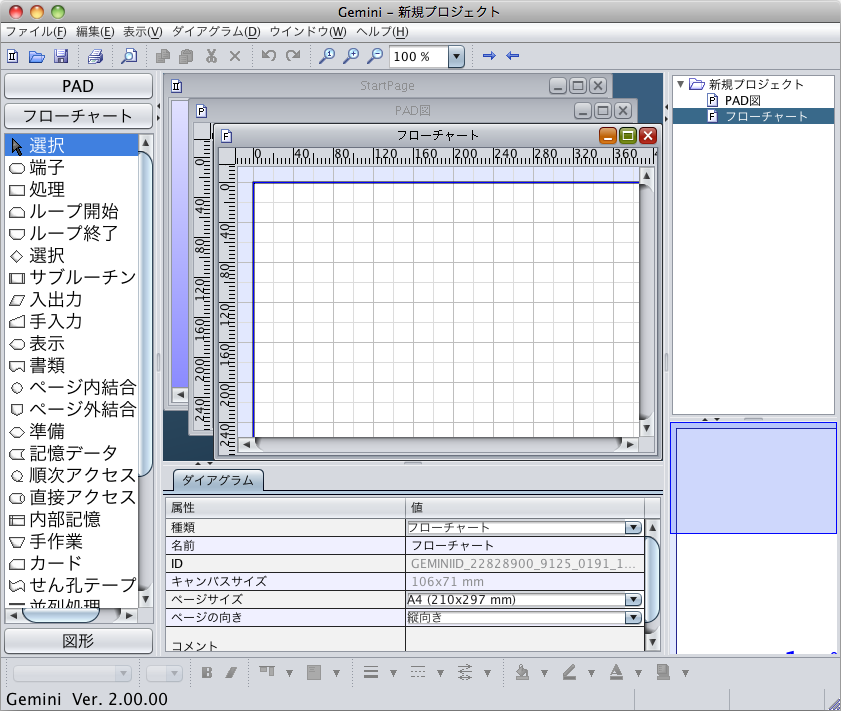Open print preview magnifier icon
This screenshot has height=711, width=841.
(129, 56)
